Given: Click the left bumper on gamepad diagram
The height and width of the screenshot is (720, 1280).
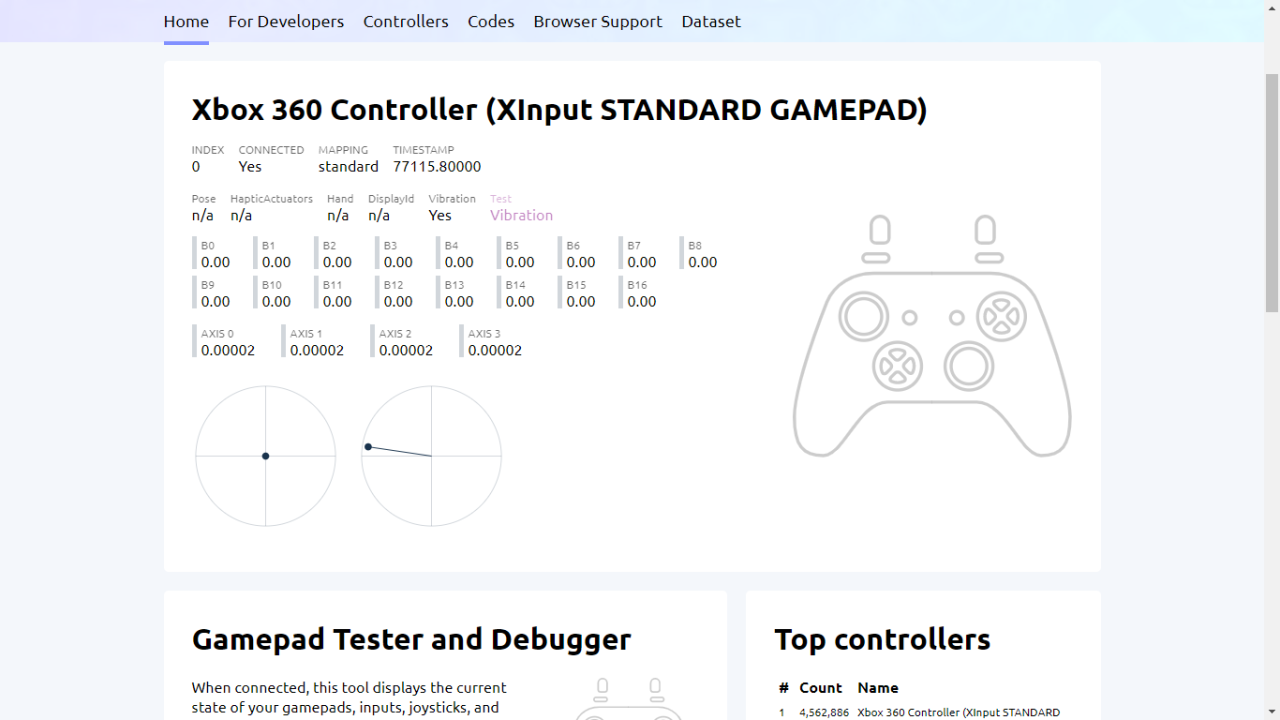Looking at the screenshot, I should (876, 258).
